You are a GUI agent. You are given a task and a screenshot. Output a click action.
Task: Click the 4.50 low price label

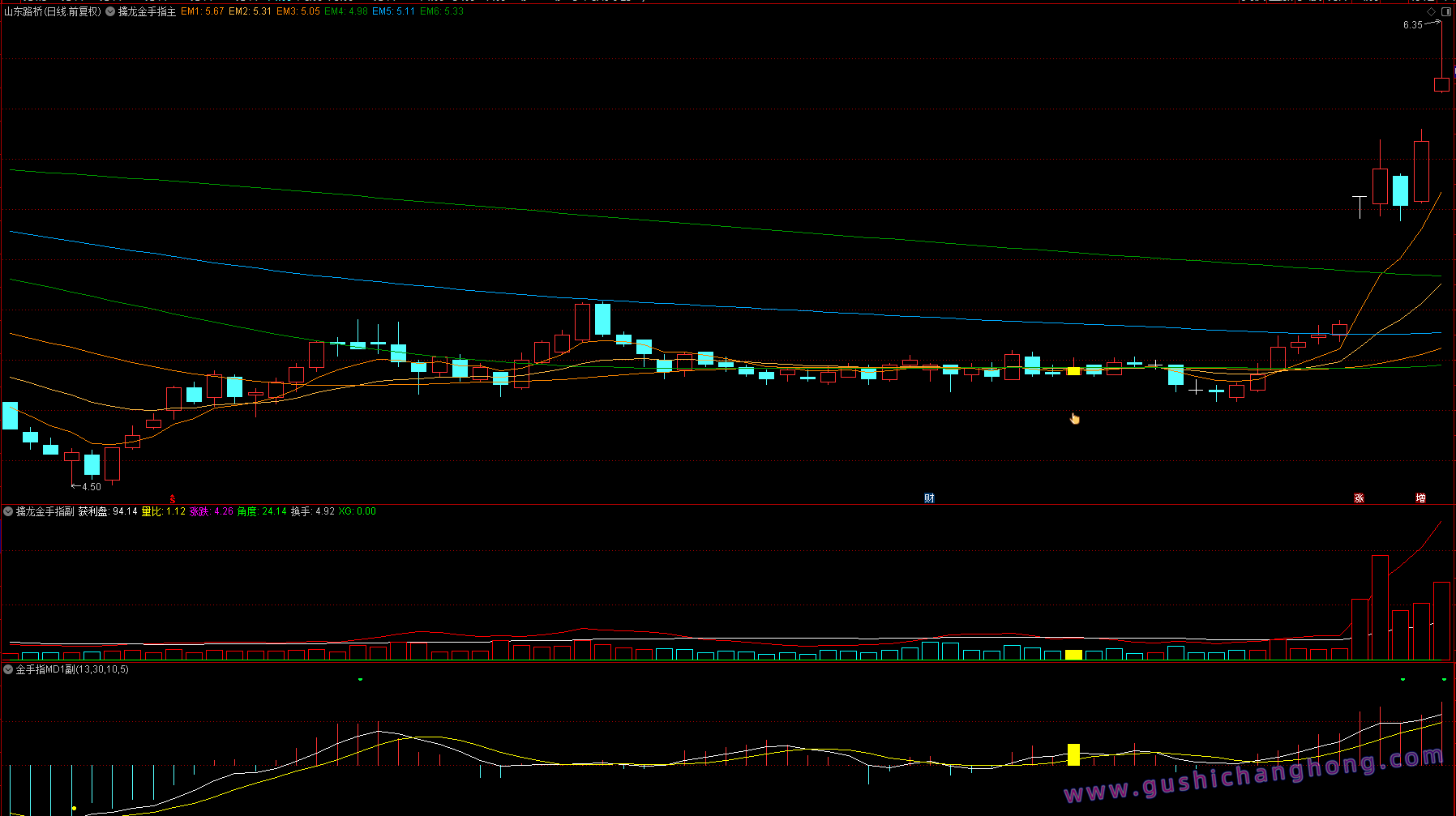point(92,487)
